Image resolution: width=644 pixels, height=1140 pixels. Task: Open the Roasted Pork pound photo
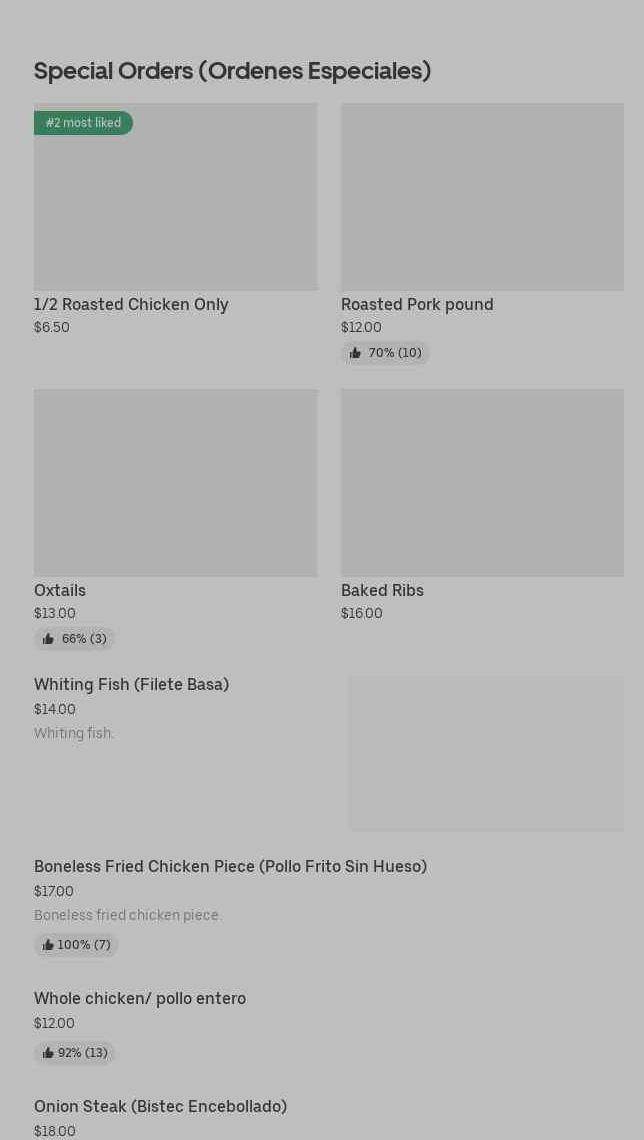coord(482,197)
